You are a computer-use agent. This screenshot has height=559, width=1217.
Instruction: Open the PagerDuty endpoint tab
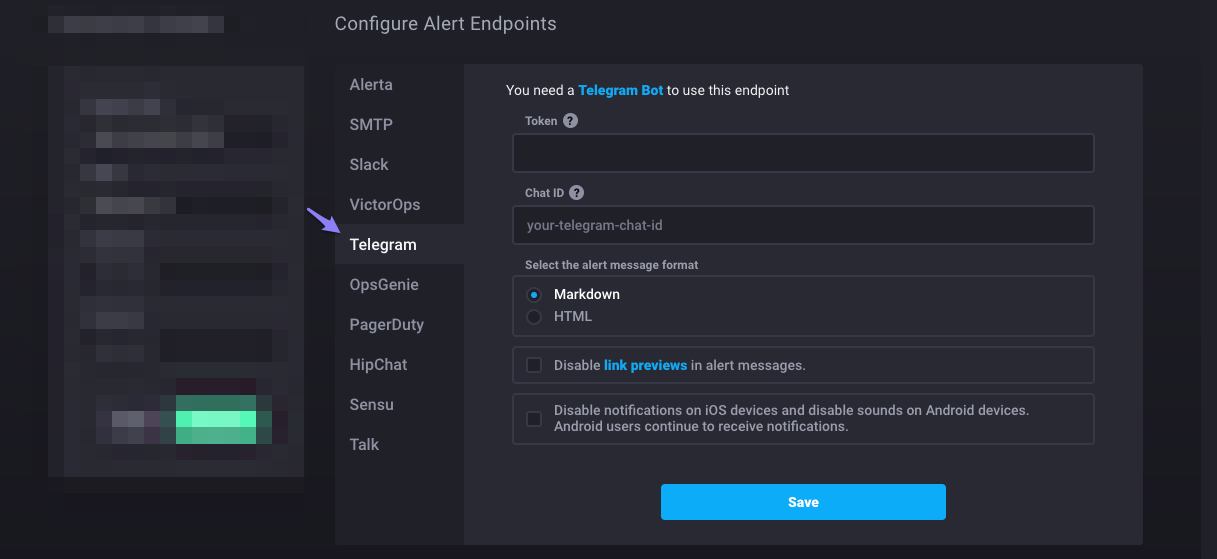(x=387, y=325)
